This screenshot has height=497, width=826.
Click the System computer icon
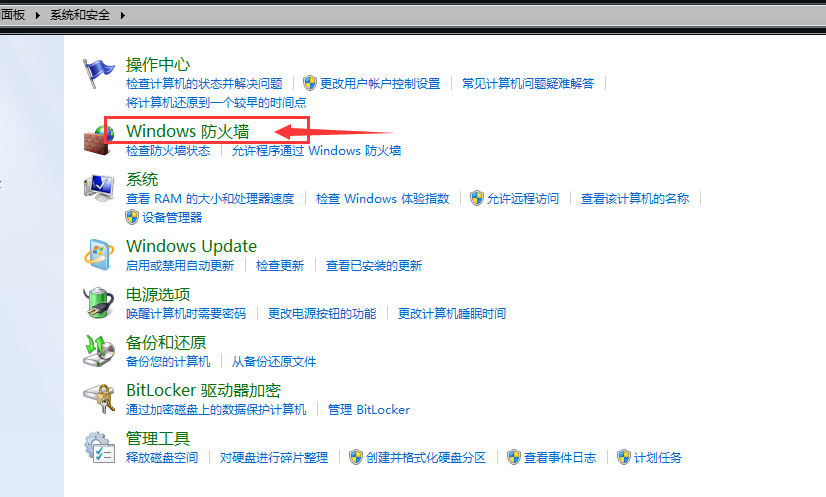[x=99, y=189]
